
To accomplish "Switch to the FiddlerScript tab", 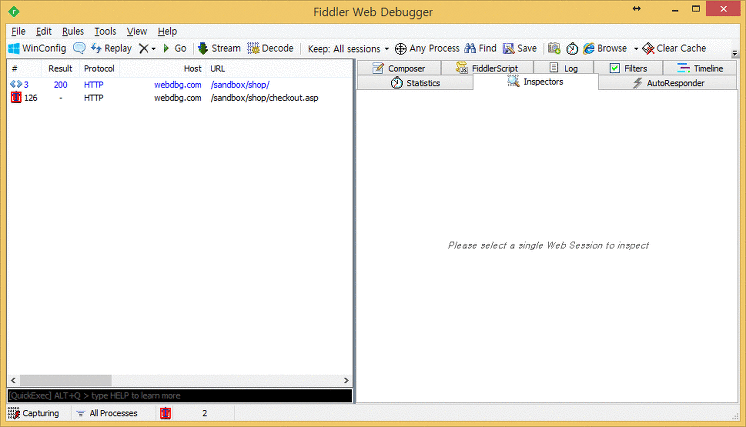I will tap(487, 68).
